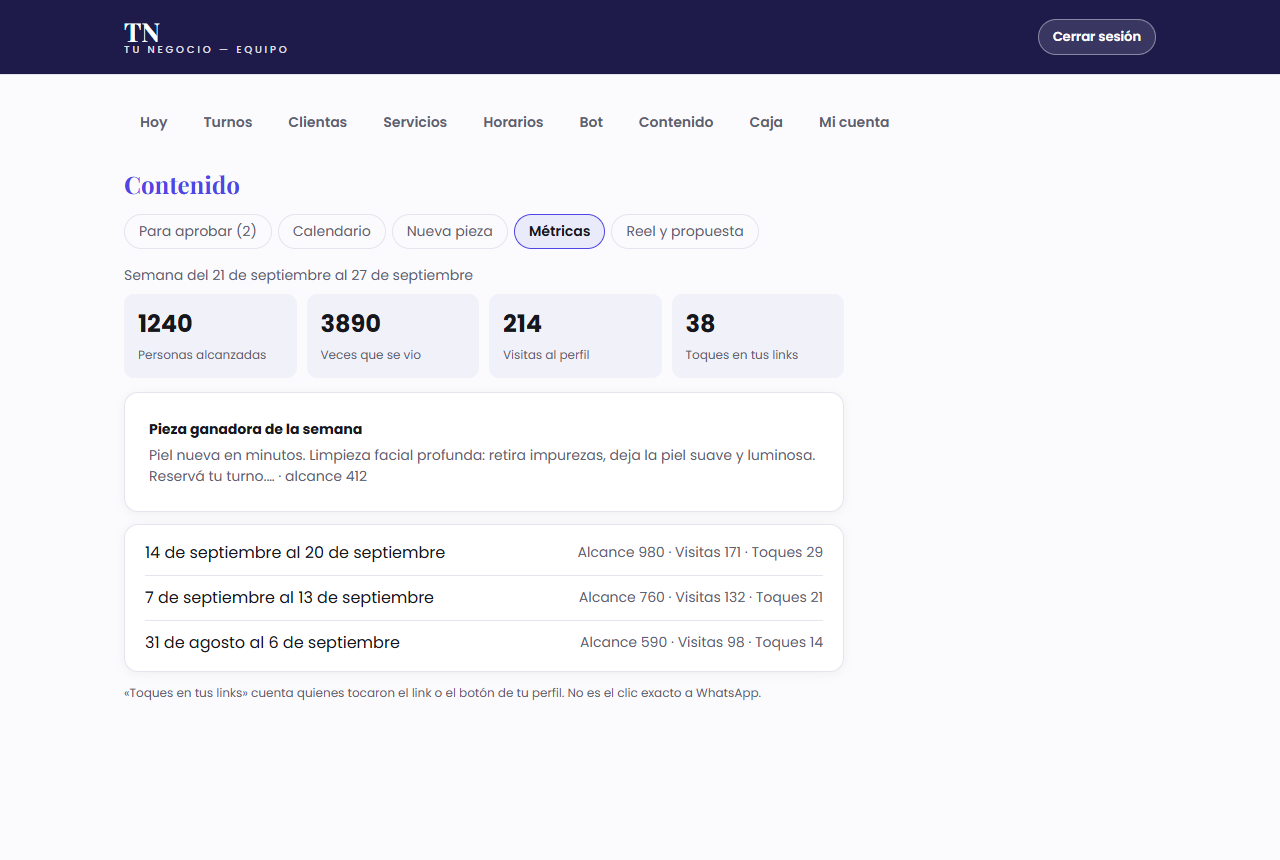Open the Clientas menu item
1280x860 pixels.
click(x=318, y=122)
